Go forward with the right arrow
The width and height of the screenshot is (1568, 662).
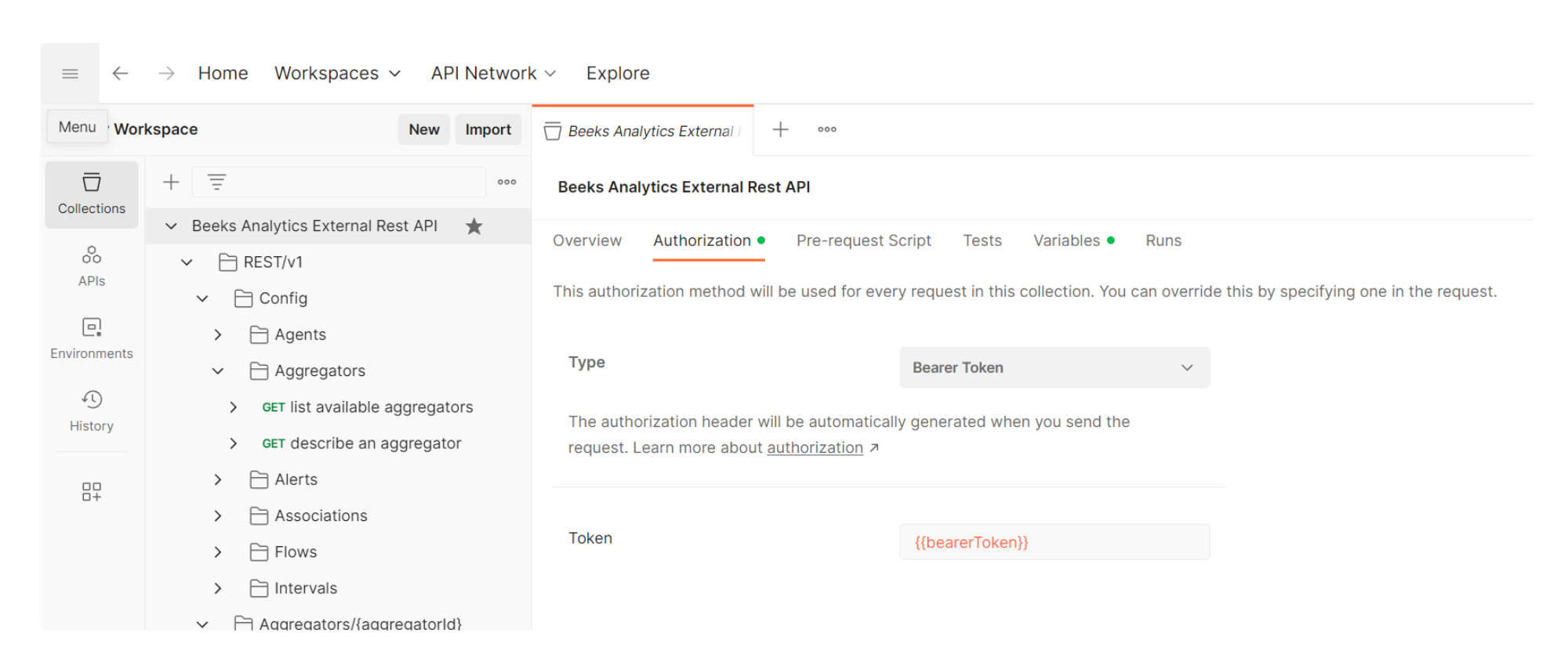point(166,74)
